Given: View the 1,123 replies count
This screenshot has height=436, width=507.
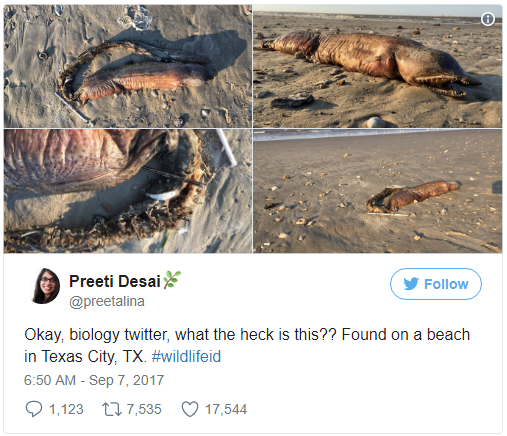Looking at the screenshot, I should pos(66,409).
